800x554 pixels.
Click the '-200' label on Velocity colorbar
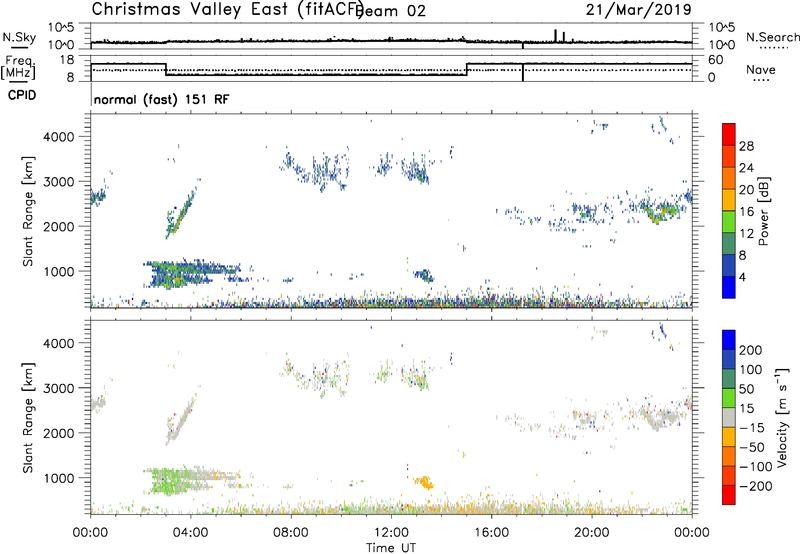click(x=755, y=486)
